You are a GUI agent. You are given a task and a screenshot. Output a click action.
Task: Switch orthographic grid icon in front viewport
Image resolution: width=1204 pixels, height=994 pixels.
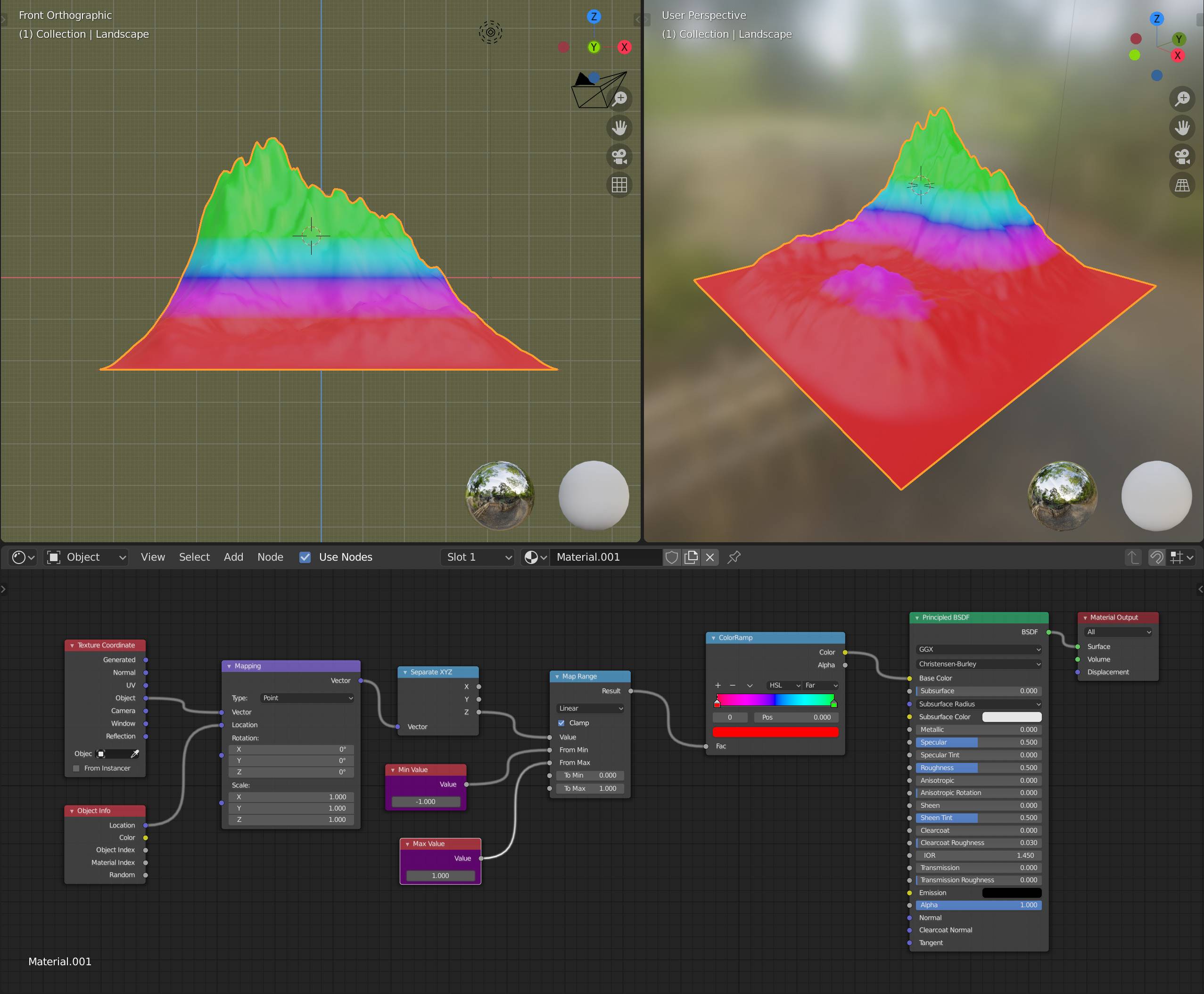coord(619,184)
